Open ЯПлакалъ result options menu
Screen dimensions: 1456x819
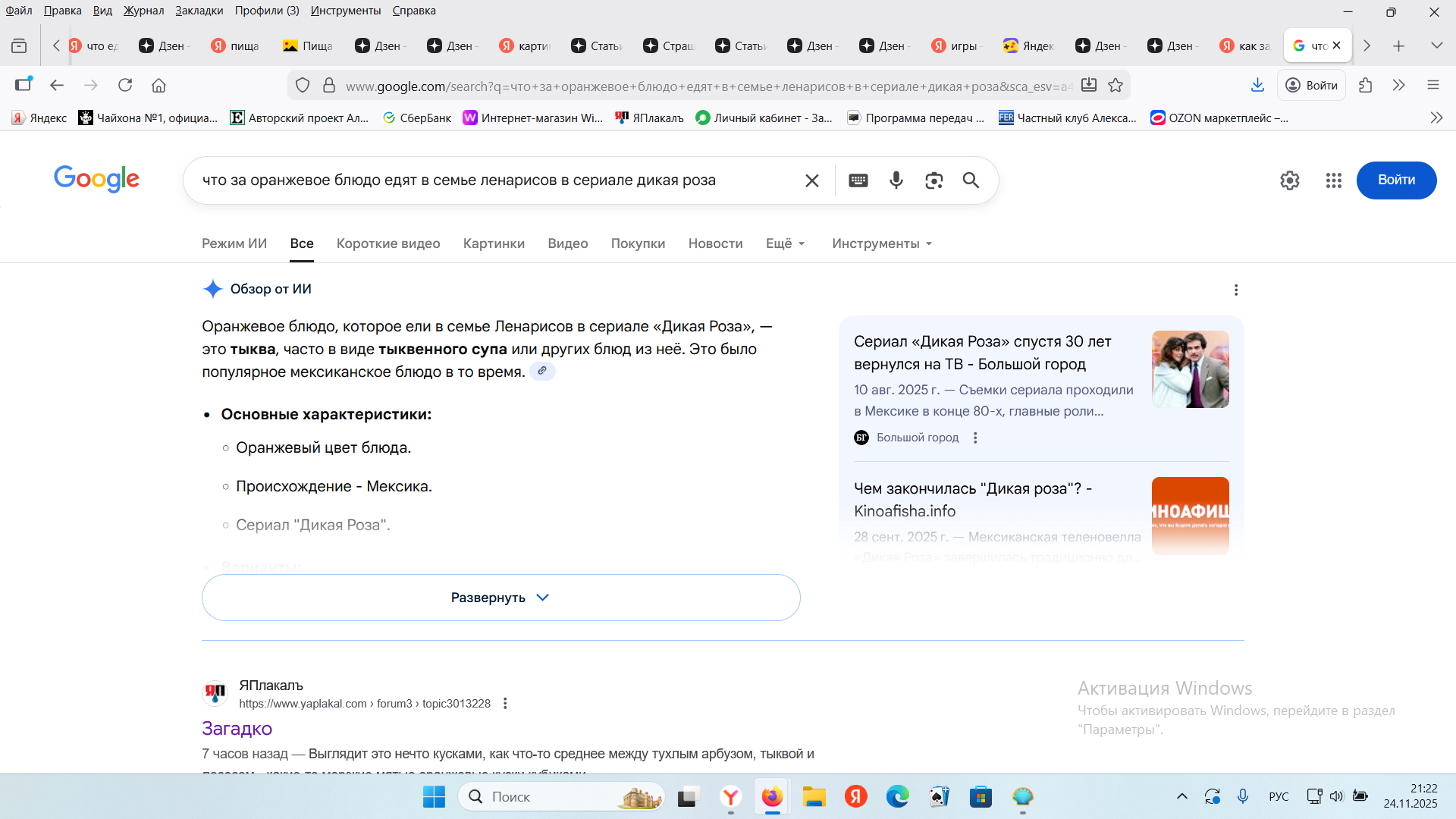click(x=505, y=704)
